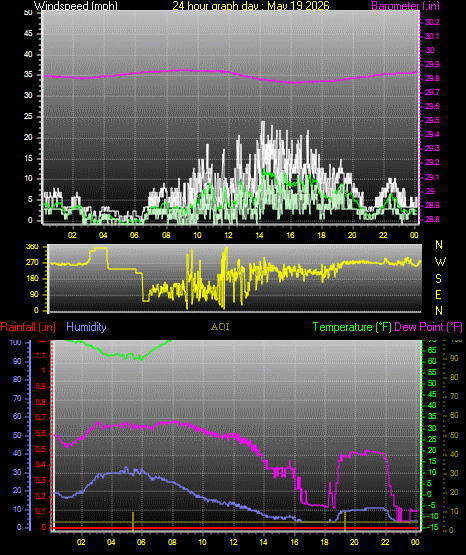Click the Humidity legend label
The height and width of the screenshot is (555, 466).
pyautogui.click(x=86, y=326)
